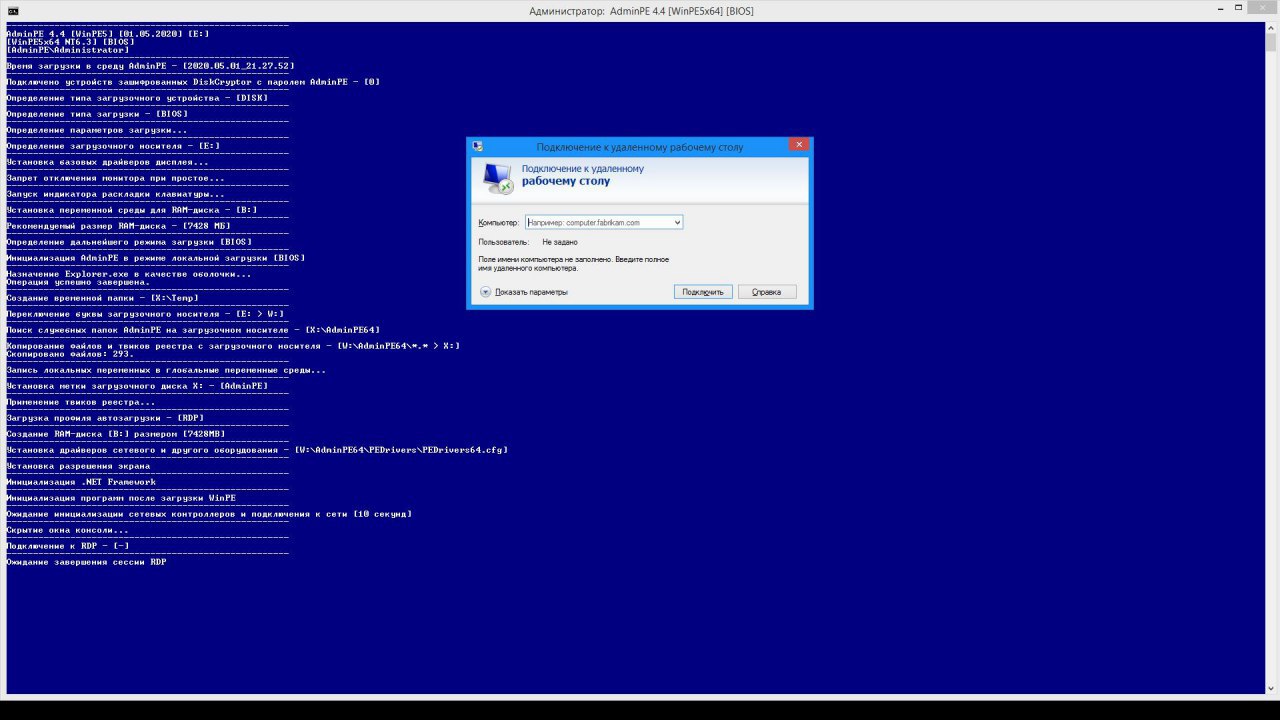This screenshot has width=1280, height=720.
Task: Click the 'Скопировано файлов: 293.' line
Action: point(70,354)
